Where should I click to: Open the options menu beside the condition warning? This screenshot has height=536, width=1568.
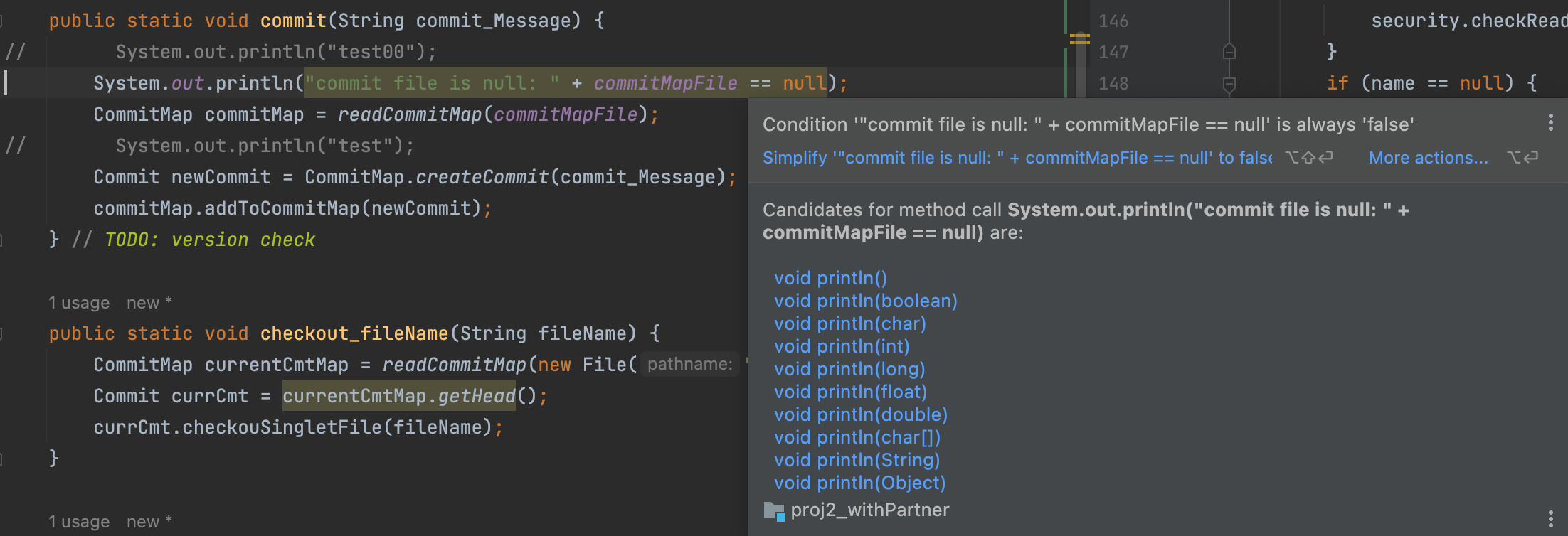click(1550, 123)
